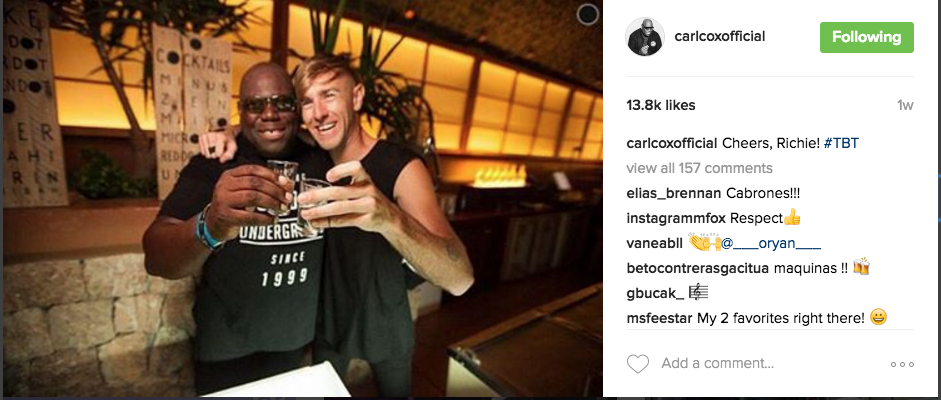Click the main post photo
This screenshot has height=400, width=941.
[x=302, y=199]
